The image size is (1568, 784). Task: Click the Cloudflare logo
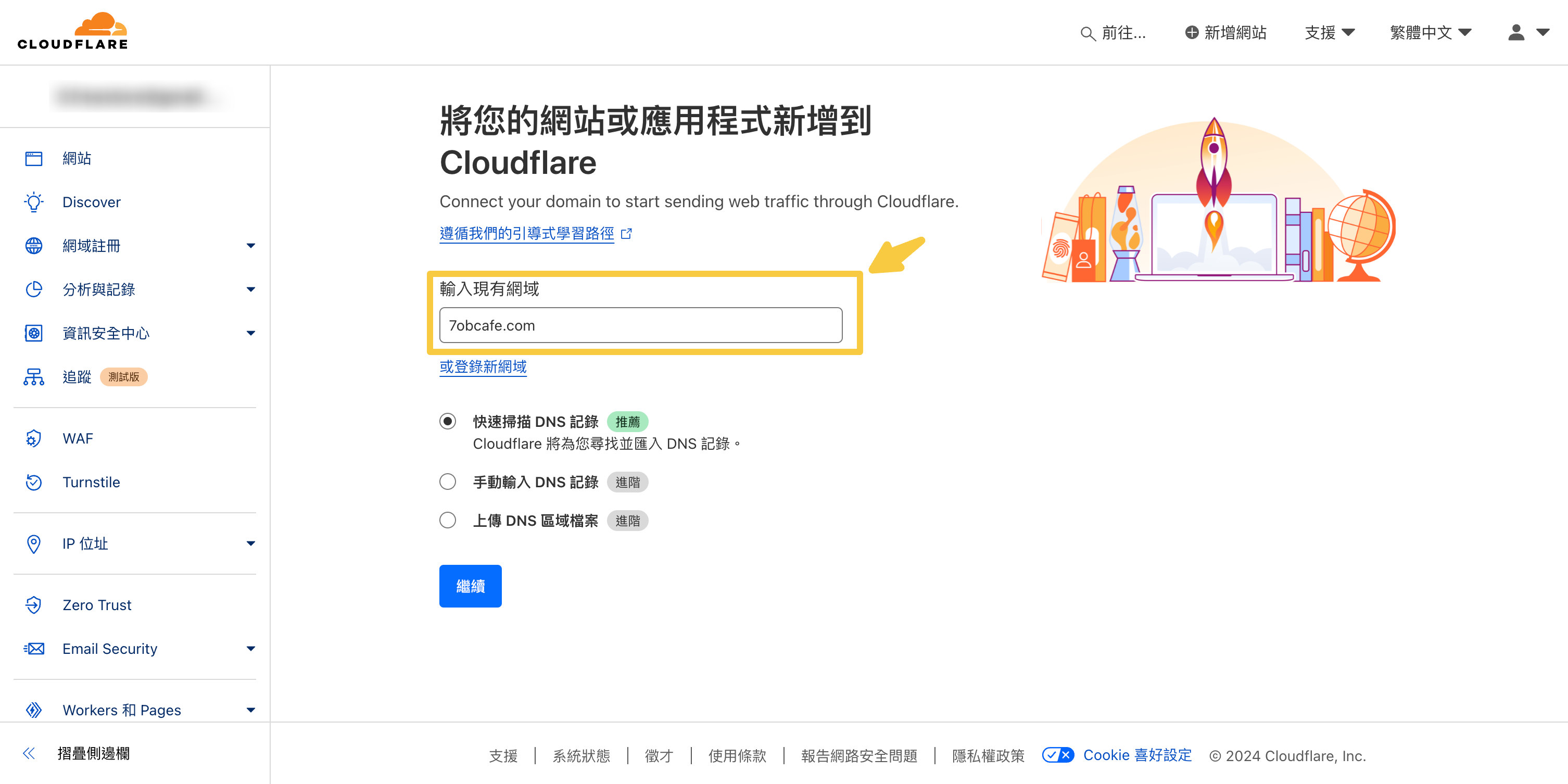pos(73,31)
